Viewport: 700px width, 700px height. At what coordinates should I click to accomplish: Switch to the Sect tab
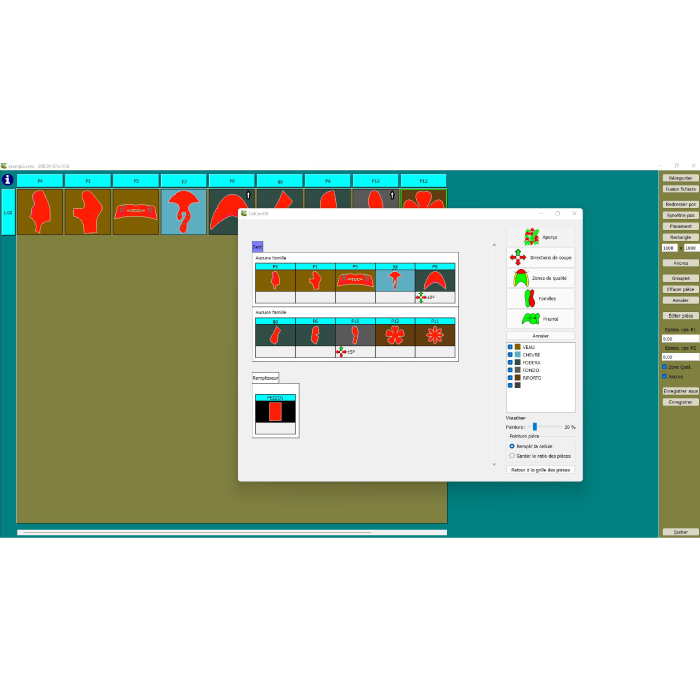(x=258, y=246)
